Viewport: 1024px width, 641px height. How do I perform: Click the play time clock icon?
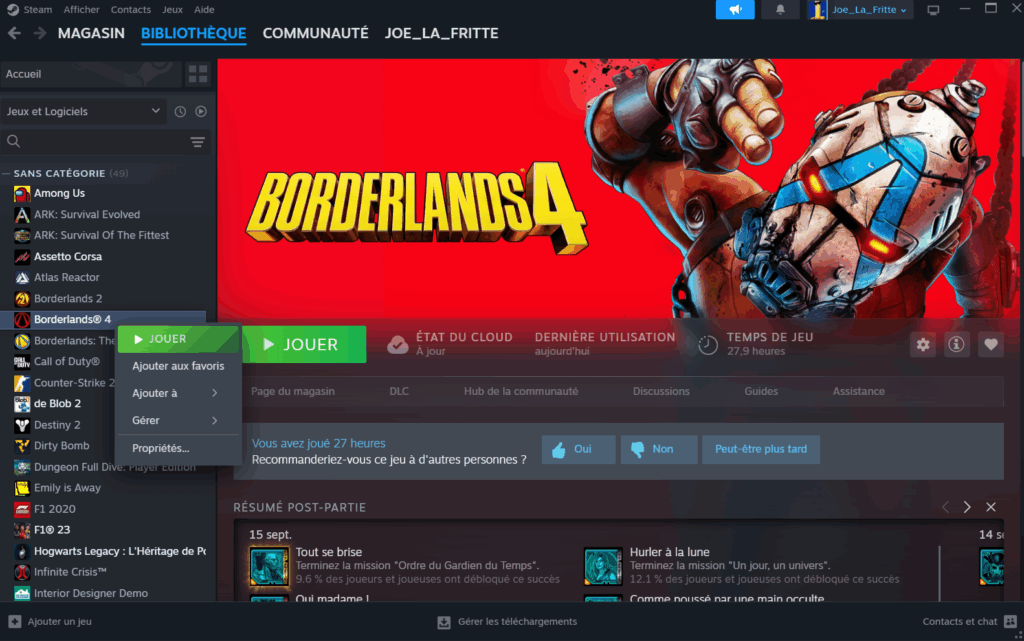[x=708, y=345]
